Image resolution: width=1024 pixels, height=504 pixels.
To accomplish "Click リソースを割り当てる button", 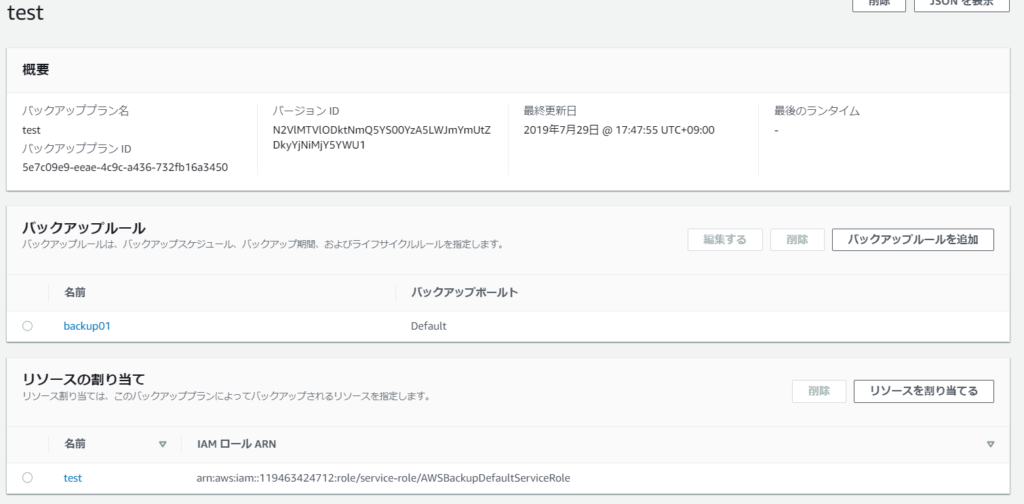I will point(923,391).
